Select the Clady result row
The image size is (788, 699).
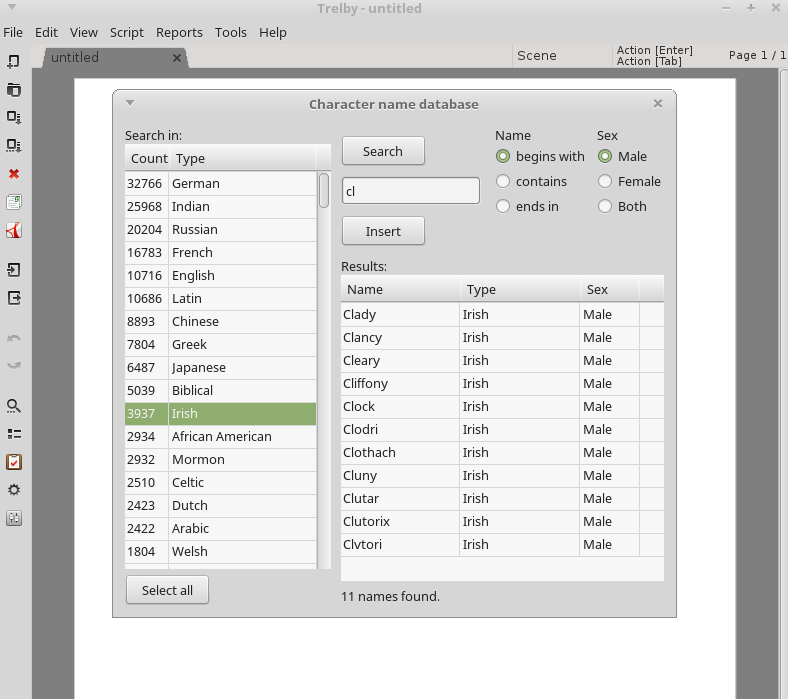pyautogui.click(x=502, y=315)
